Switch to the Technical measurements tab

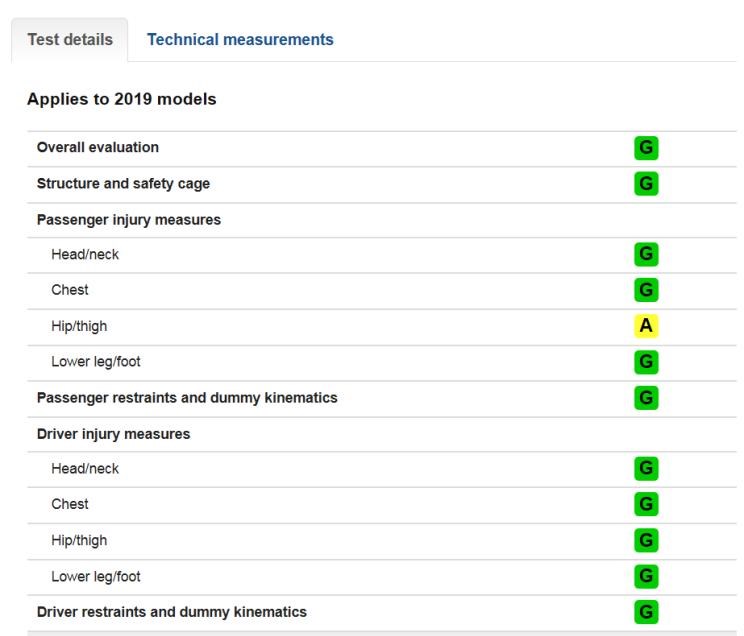240,40
